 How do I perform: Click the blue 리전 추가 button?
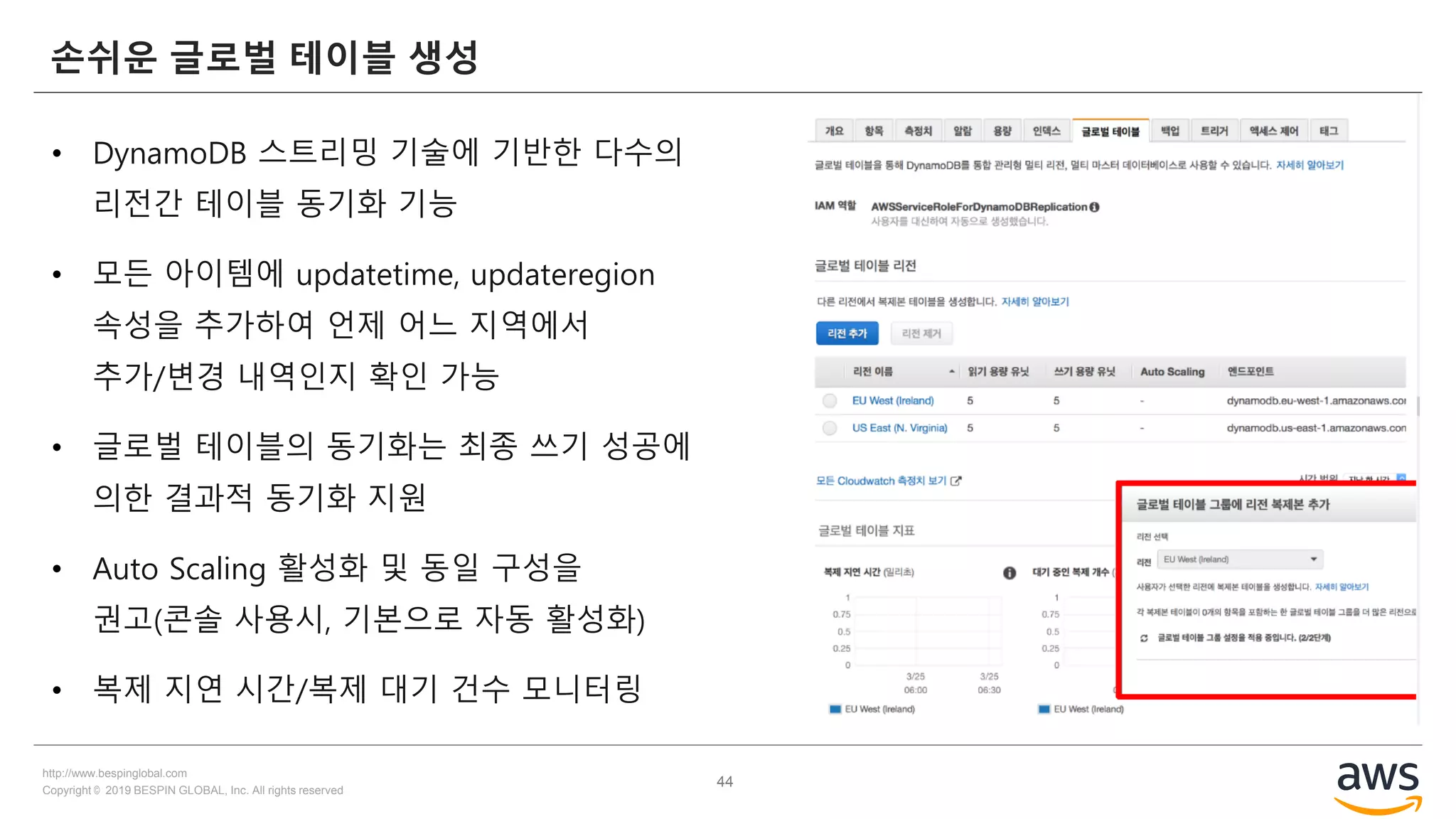pos(847,333)
